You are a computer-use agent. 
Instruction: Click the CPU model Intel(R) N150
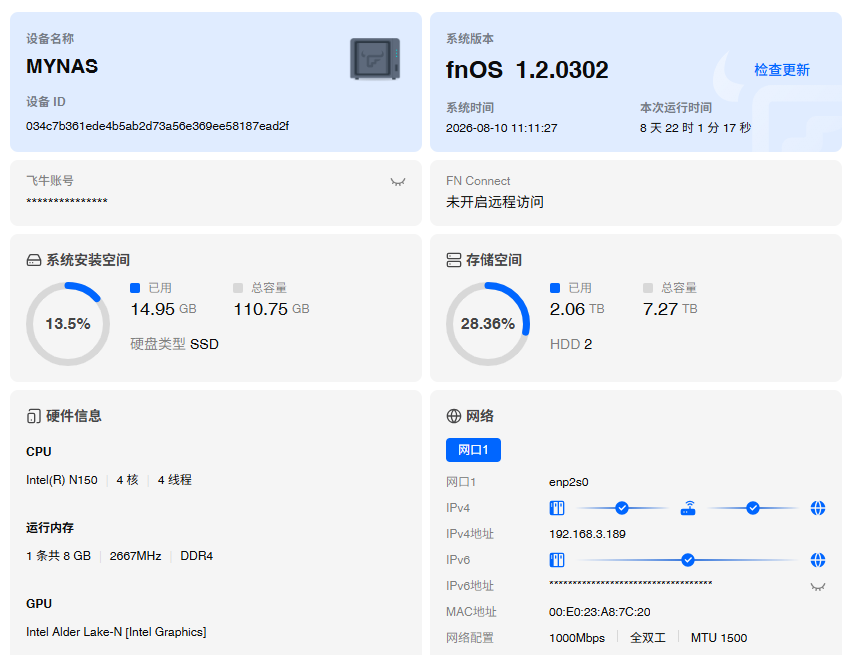pyautogui.click(x=62, y=480)
